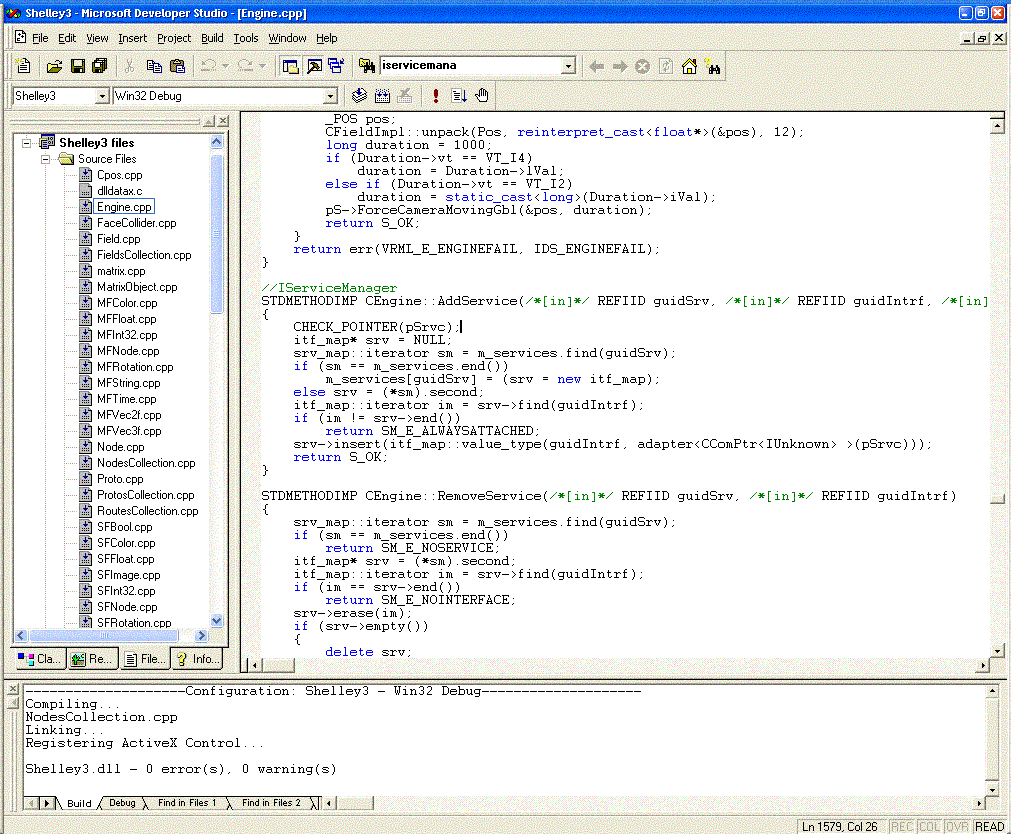Open the Tools menu

[246, 38]
